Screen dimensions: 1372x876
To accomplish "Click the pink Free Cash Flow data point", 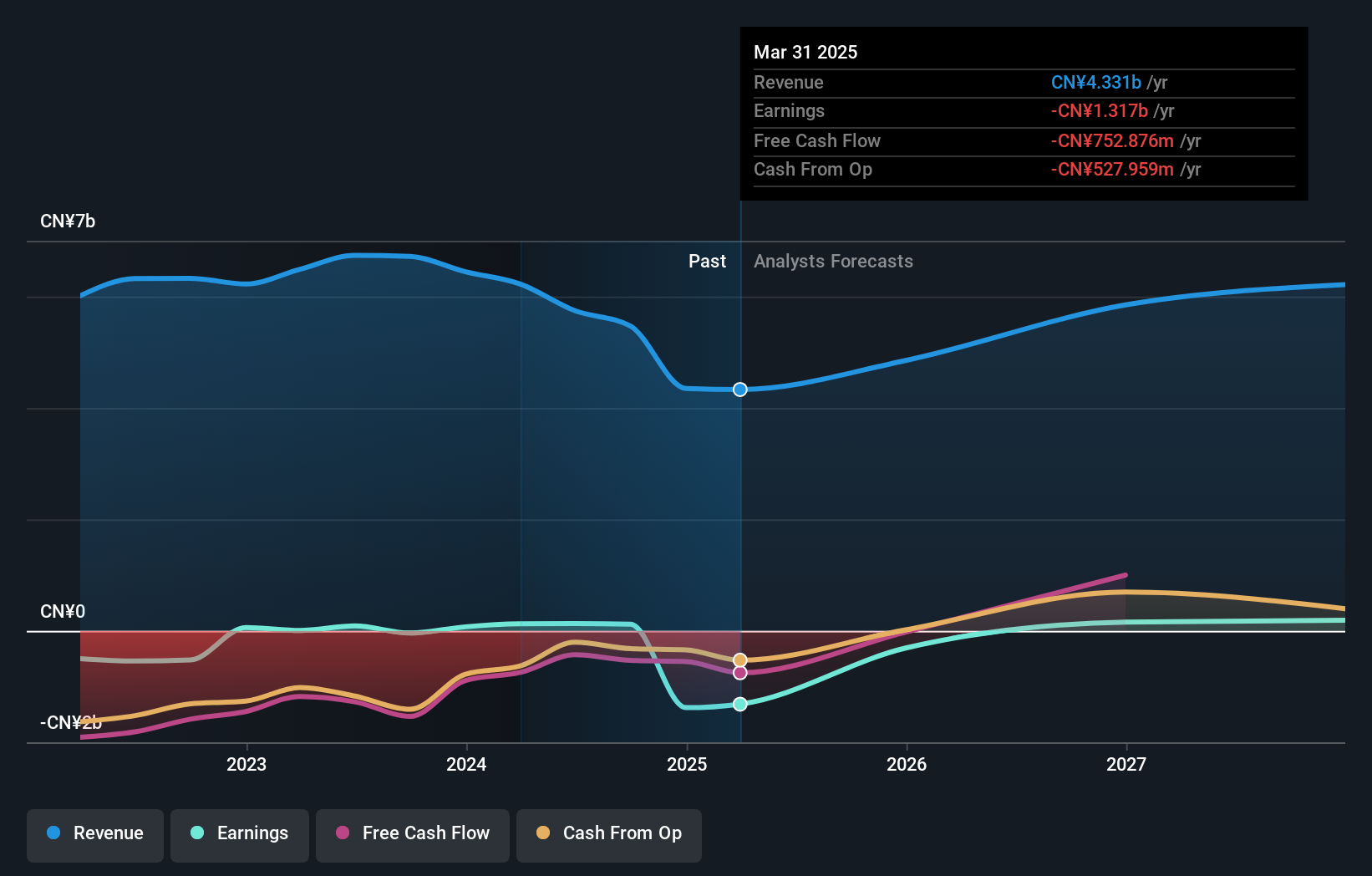I will 740,673.
